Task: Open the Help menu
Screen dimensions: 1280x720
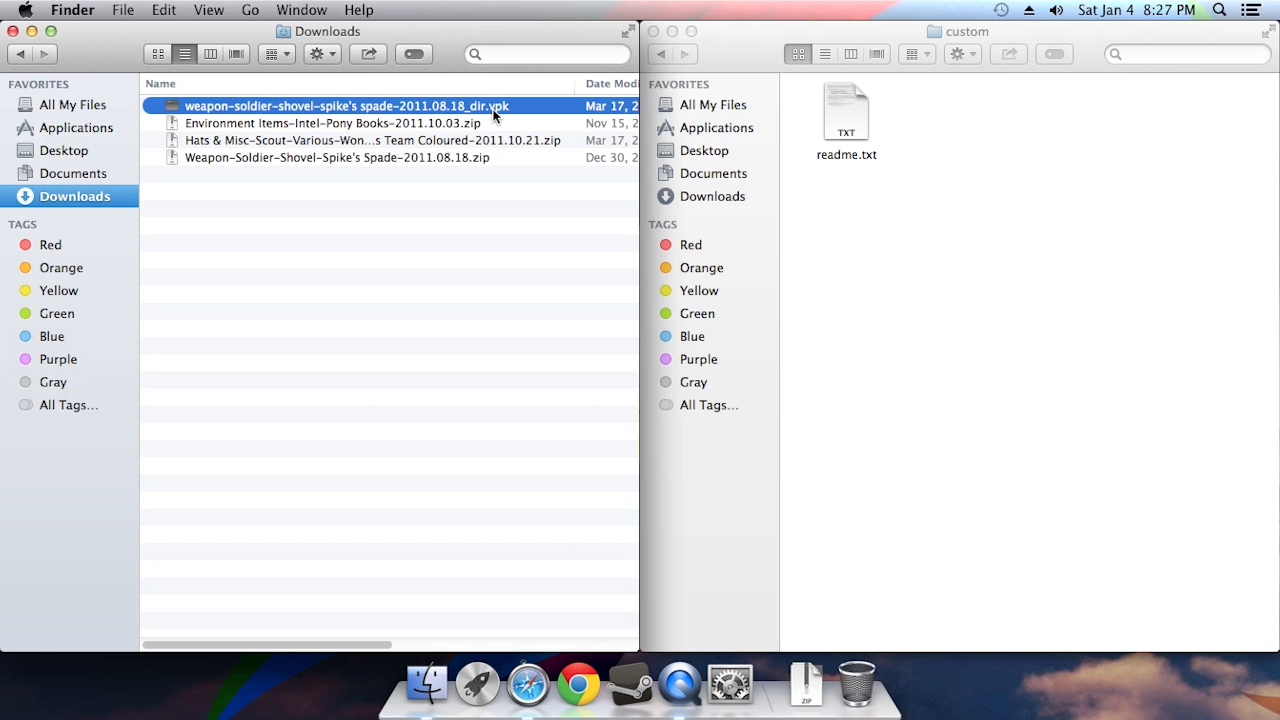Action: (x=359, y=10)
